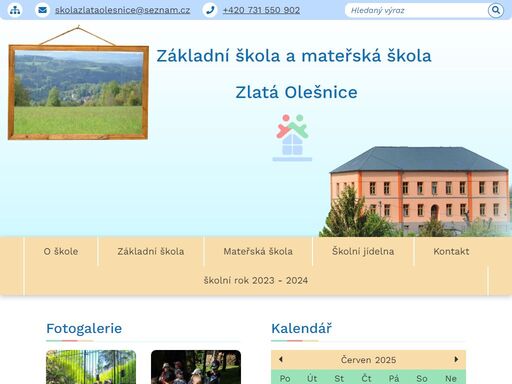This screenshot has height=384, width=512.
Task: Click the Červen 2025 calendar month label
Action: tap(368, 360)
